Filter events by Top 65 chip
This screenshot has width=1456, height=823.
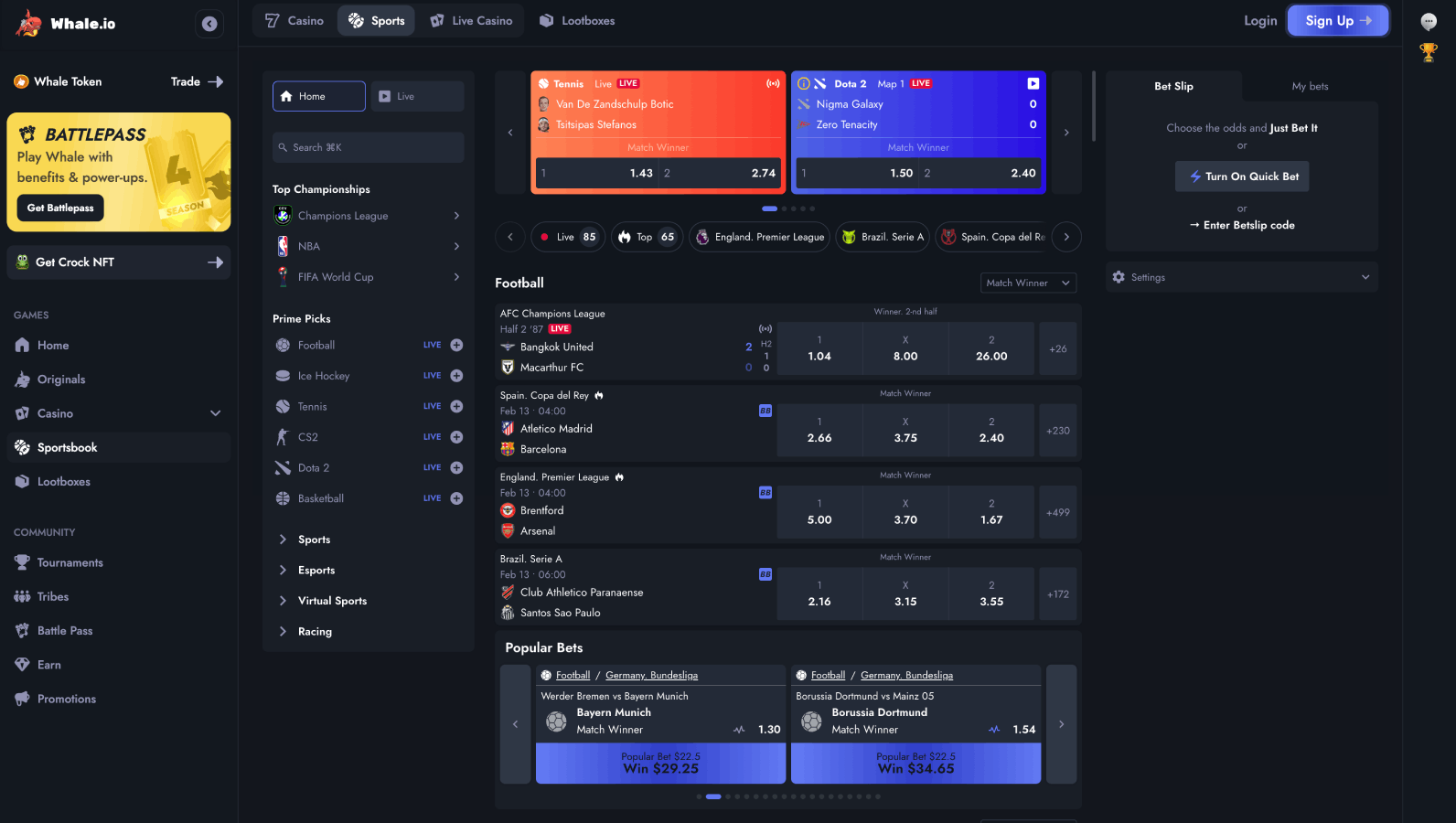647,237
